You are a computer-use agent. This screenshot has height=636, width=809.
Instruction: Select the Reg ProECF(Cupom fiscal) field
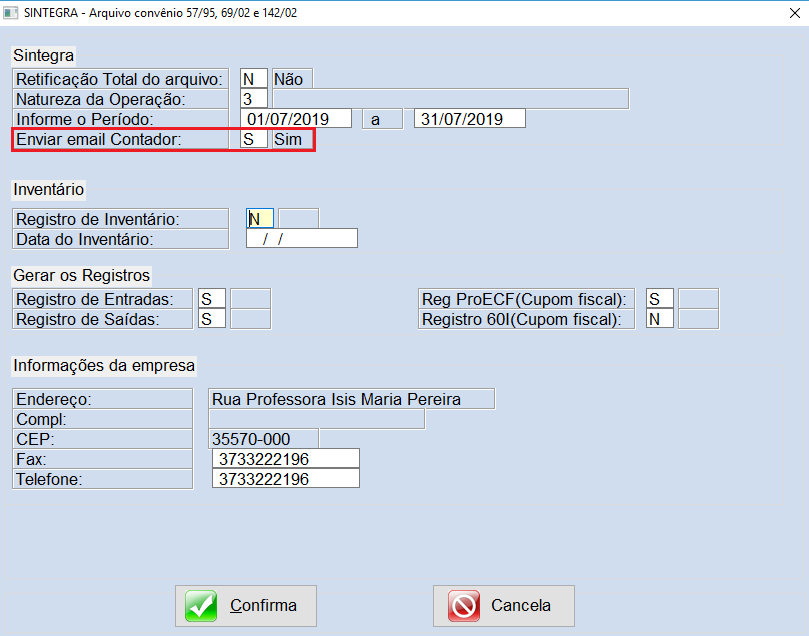[659, 299]
